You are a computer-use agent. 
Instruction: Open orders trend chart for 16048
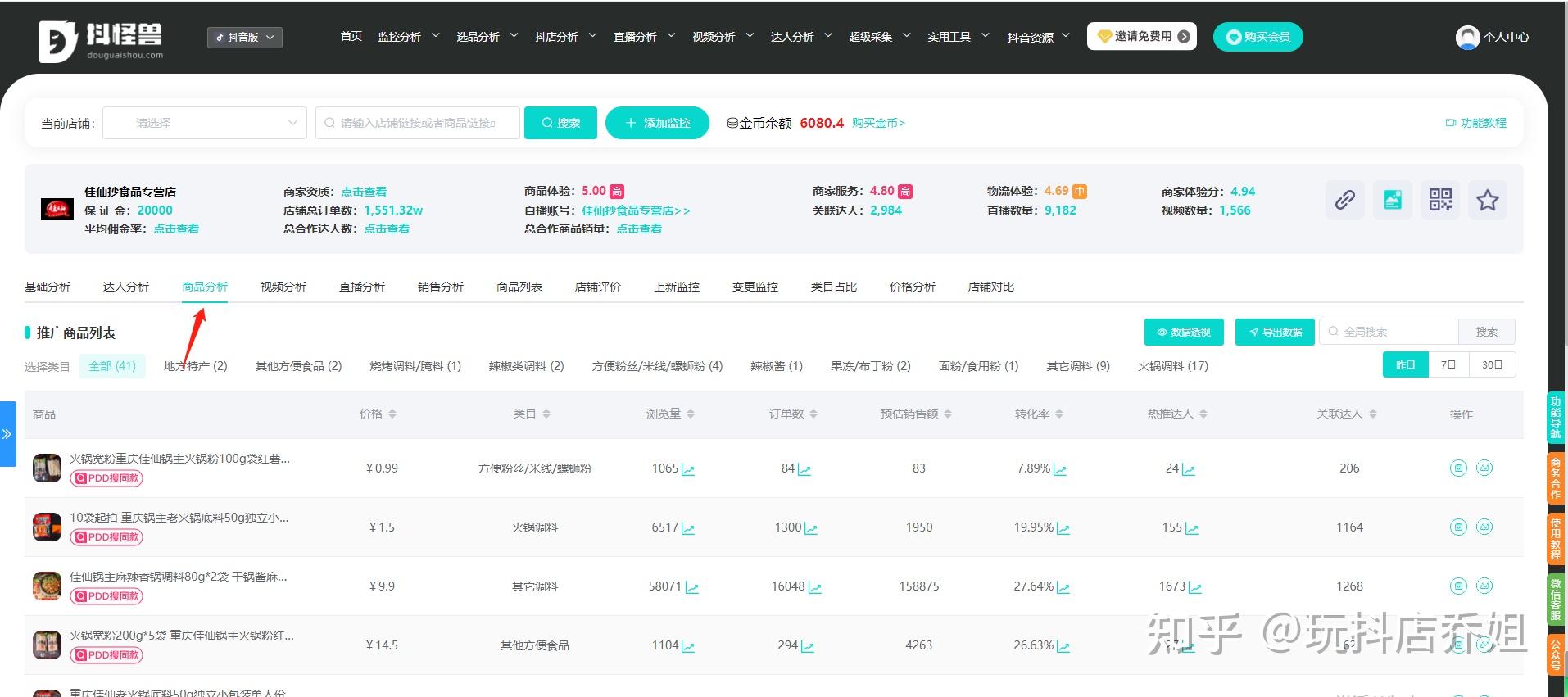point(815,587)
